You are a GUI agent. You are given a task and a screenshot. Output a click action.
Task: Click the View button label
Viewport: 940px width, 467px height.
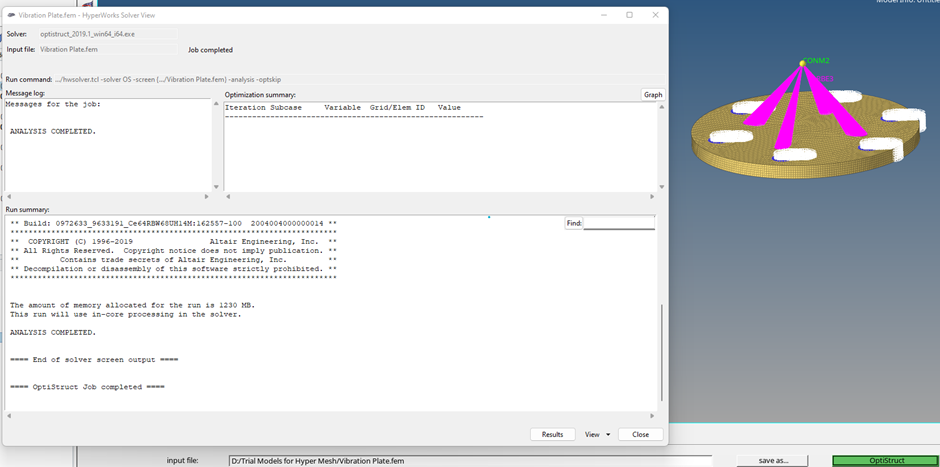point(592,435)
